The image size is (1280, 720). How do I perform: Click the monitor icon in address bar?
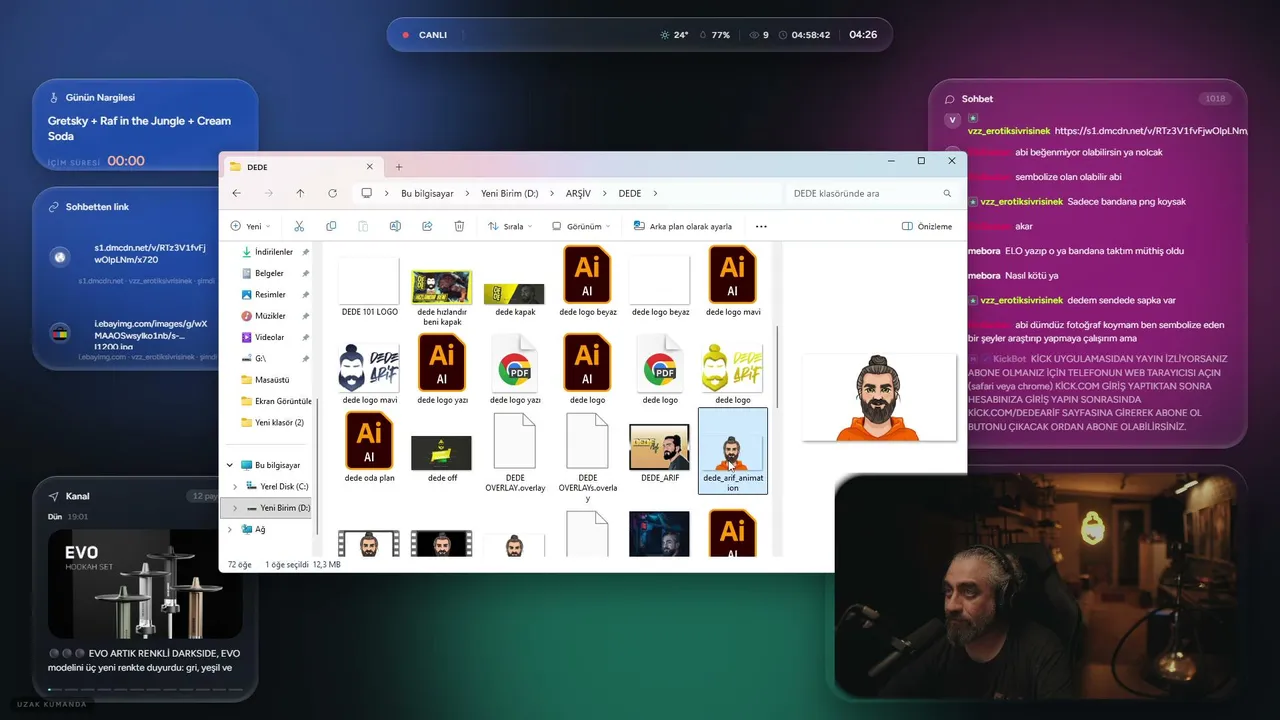tap(367, 193)
